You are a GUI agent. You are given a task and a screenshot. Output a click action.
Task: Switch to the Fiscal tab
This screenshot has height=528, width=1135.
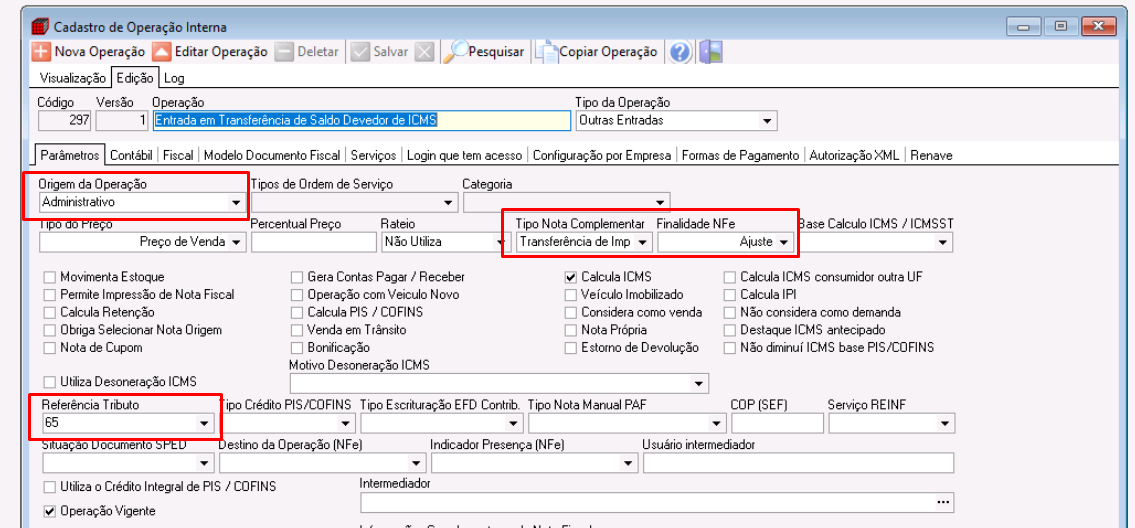(x=178, y=155)
